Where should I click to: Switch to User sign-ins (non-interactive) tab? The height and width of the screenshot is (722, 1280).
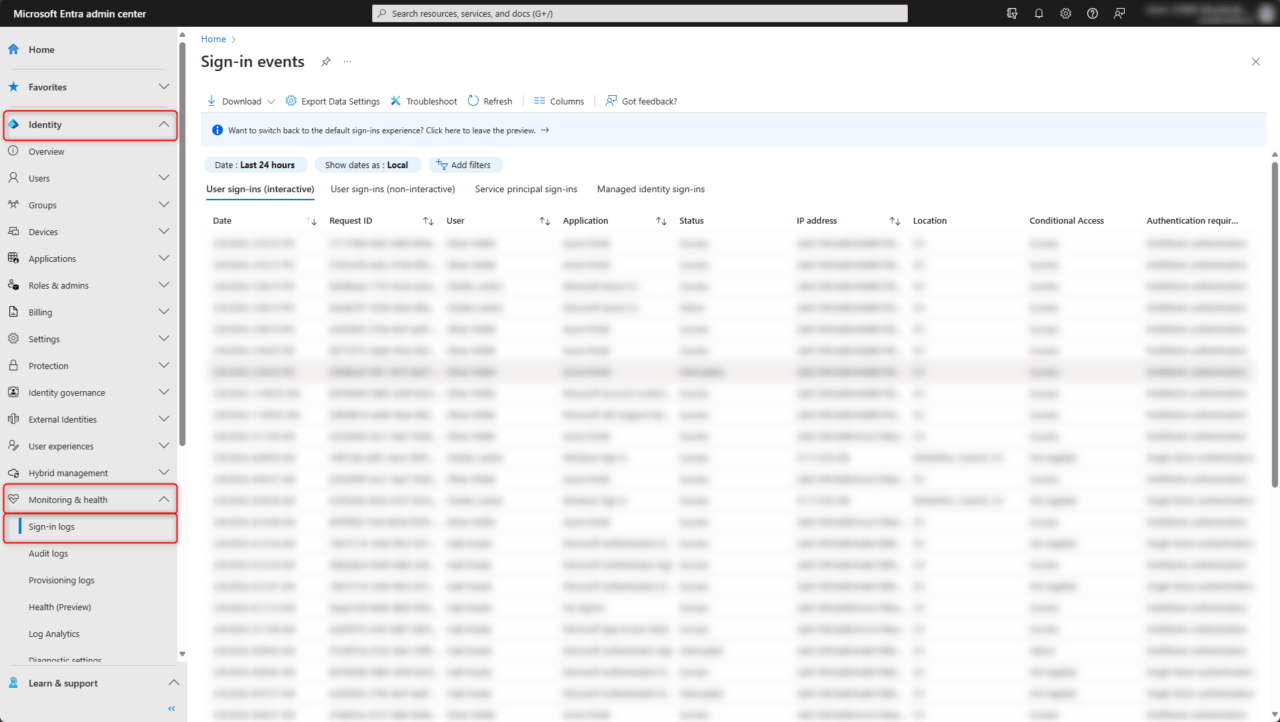tap(393, 189)
